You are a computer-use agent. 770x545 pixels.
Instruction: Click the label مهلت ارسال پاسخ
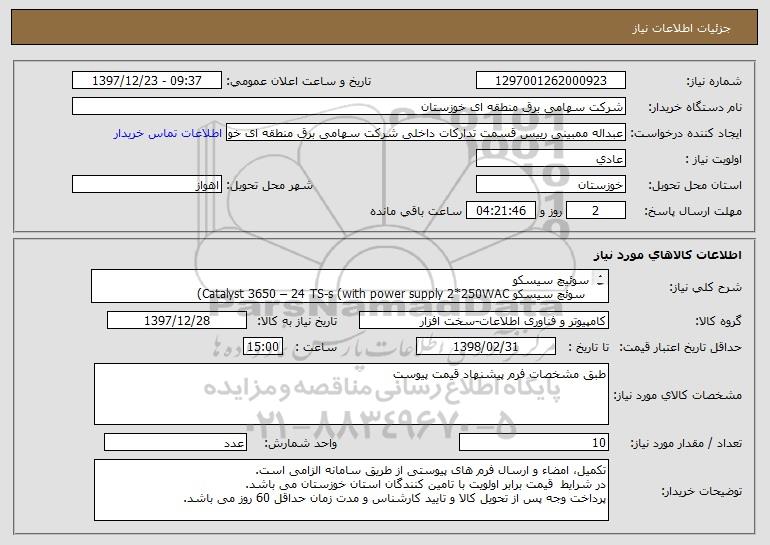[x=693, y=211]
